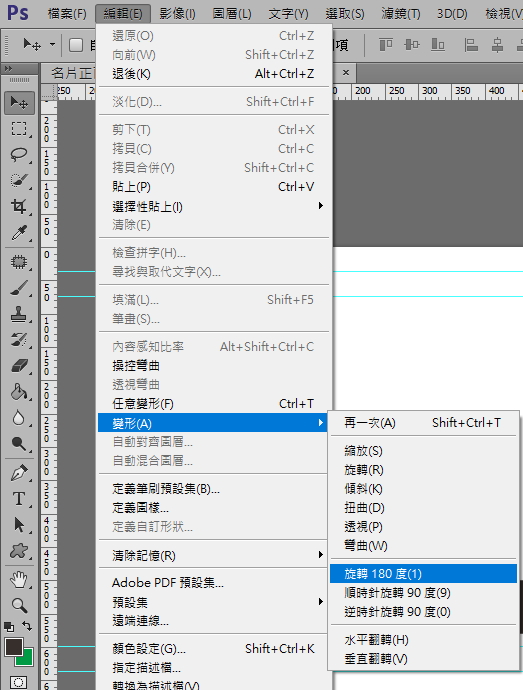Pick the Eyedropper tool
The width and height of the screenshot is (523, 690).
click(x=19, y=233)
